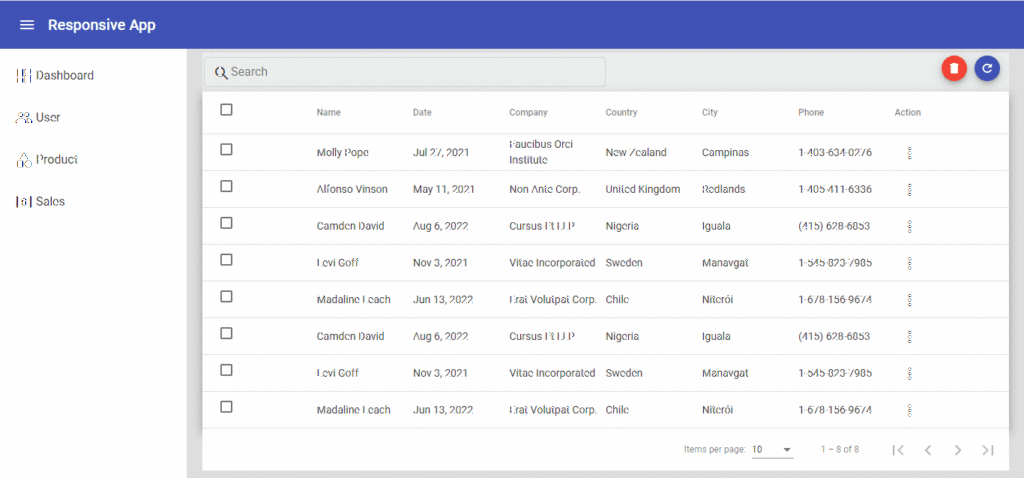
Task: Click the blue refresh button
Action: pyautogui.click(x=987, y=68)
